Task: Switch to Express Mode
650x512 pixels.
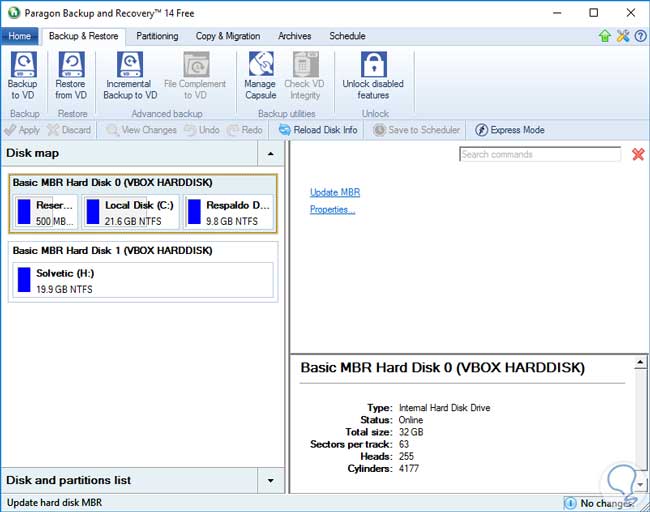Action: [509, 130]
